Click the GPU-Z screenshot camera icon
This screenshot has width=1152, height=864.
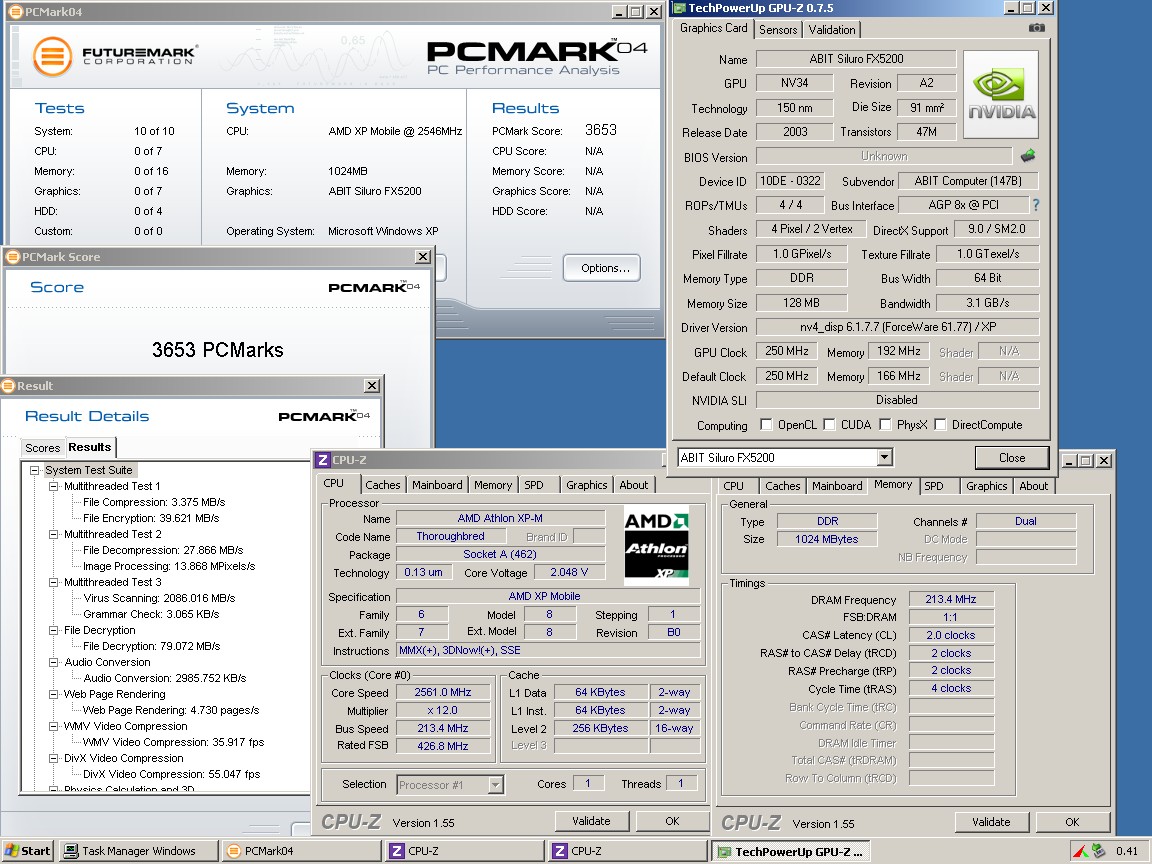point(1036,28)
